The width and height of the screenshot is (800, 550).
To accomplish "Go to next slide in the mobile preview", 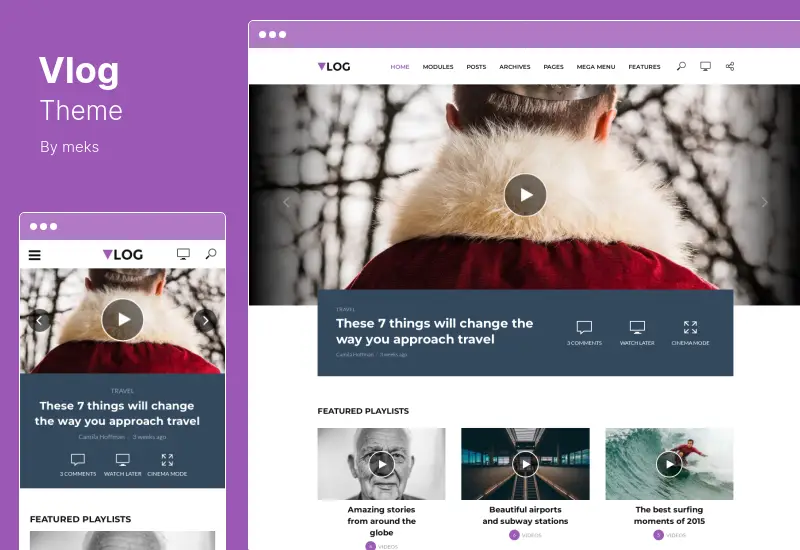I will click(x=205, y=320).
